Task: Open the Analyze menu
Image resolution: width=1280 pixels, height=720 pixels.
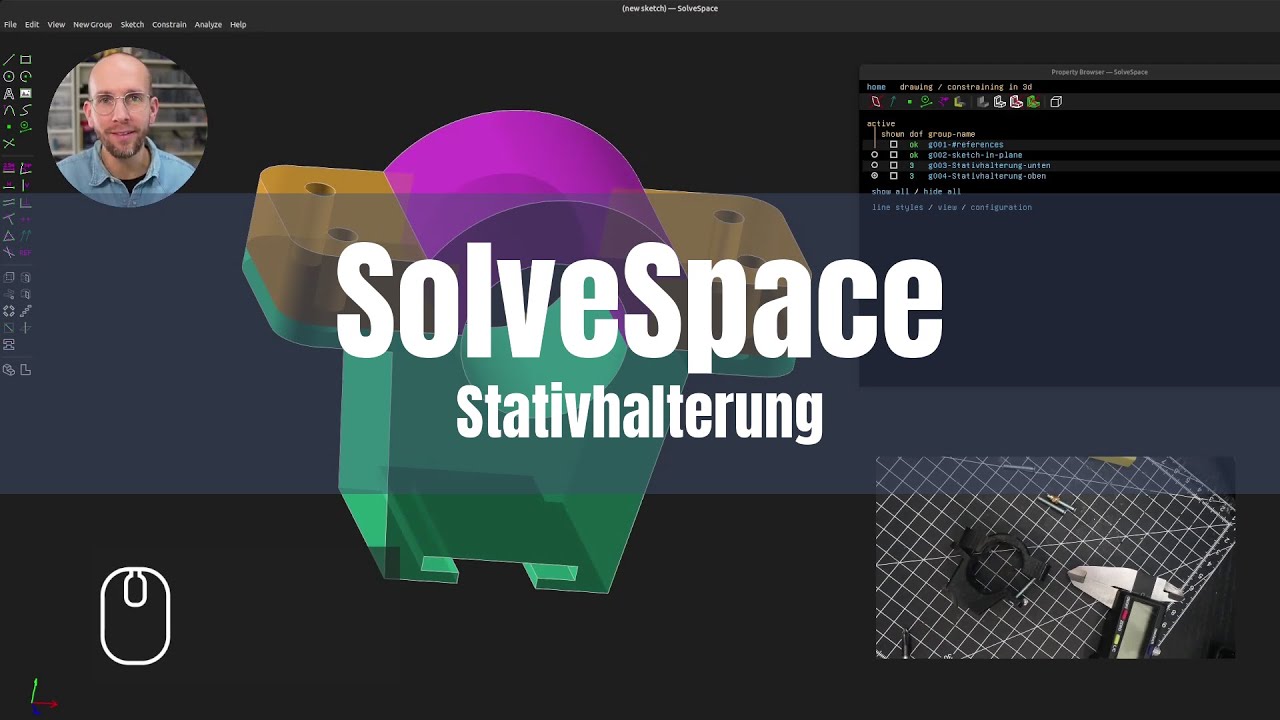Action: [208, 24]
